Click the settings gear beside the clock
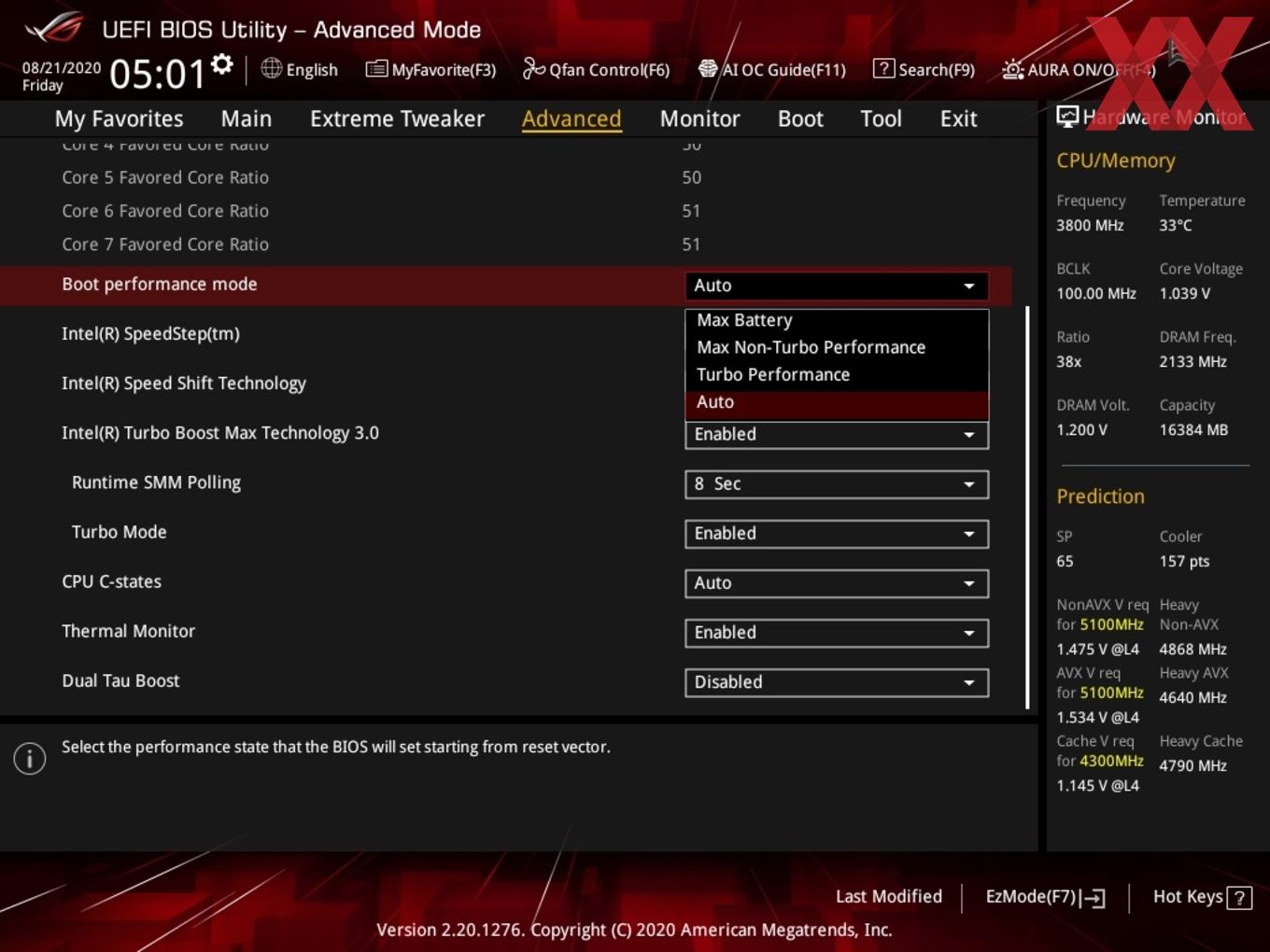Viewport: 1270px width, 952px height. (221, 64)
